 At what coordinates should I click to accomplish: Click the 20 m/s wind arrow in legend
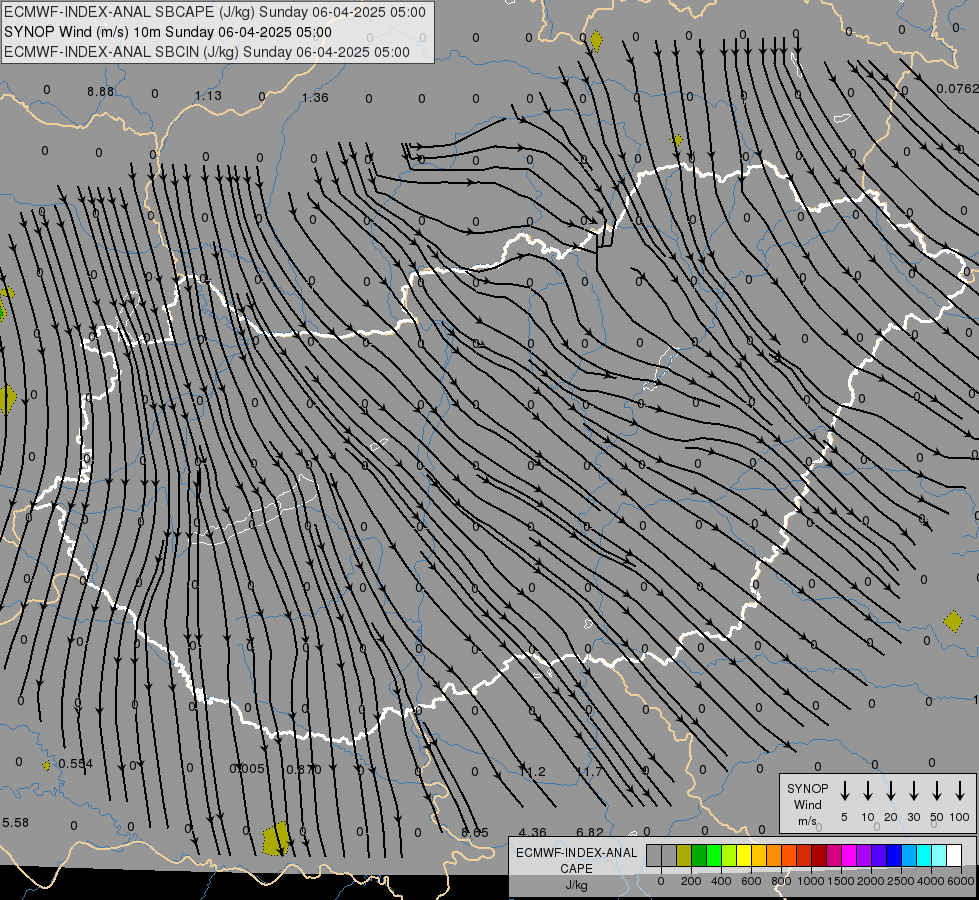click(x=891, y=791)
